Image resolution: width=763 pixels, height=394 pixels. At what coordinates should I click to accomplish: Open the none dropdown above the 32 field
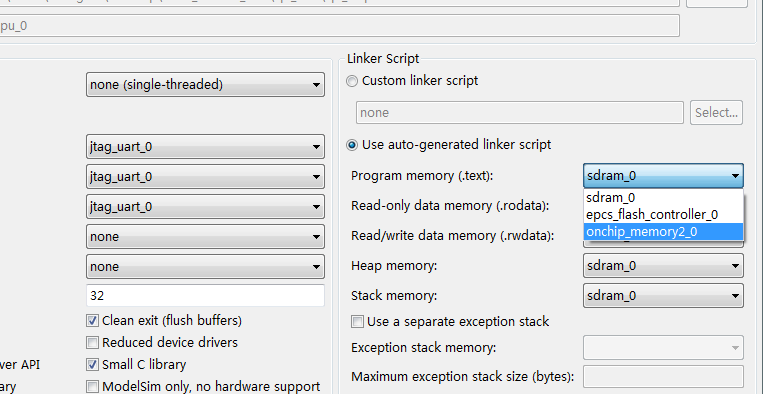205,267
